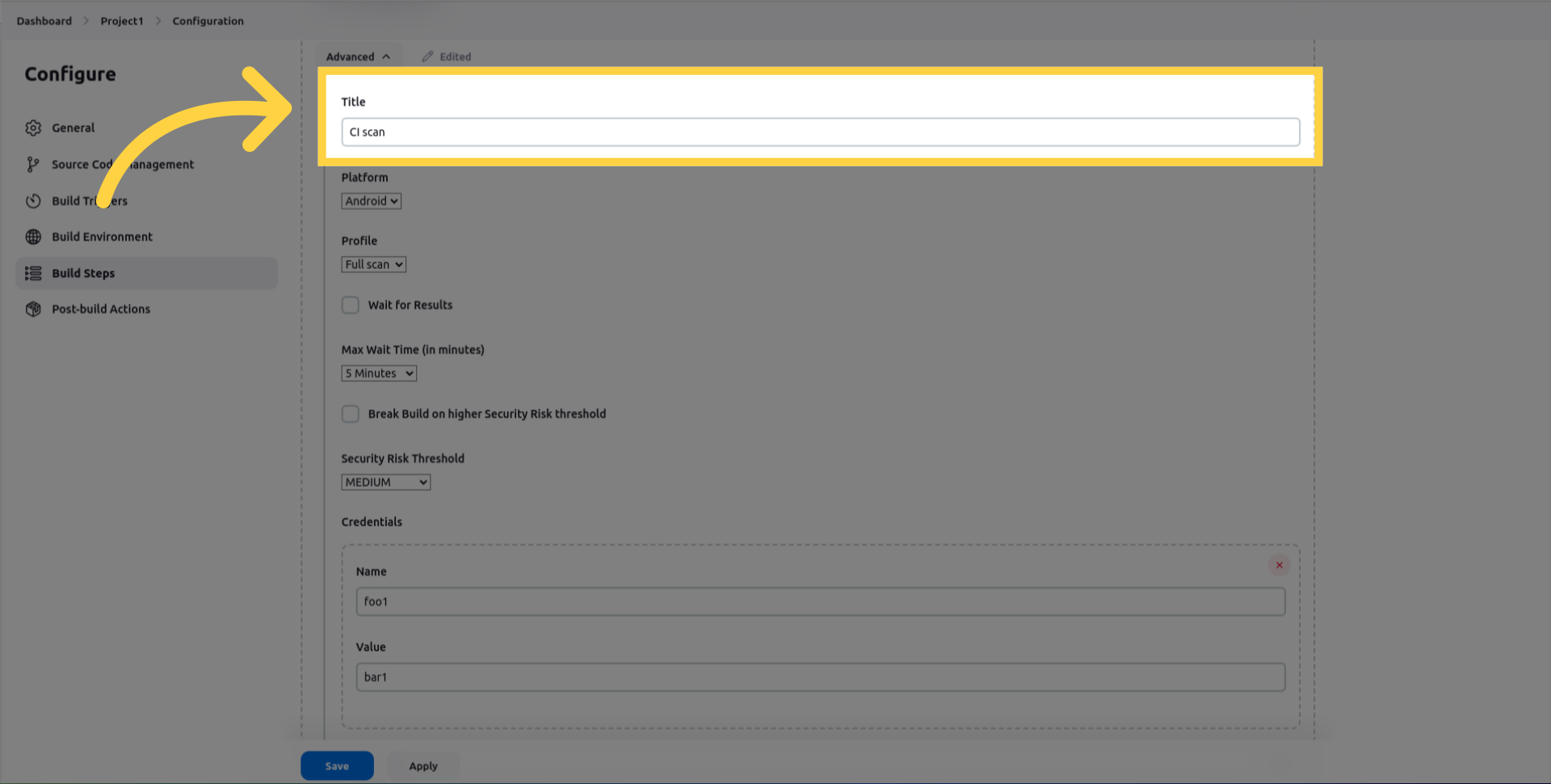This screenshot has width=1551, height=784.
Task: Click the General gear icon in sidebar
Action: click(x=33, y=128)
